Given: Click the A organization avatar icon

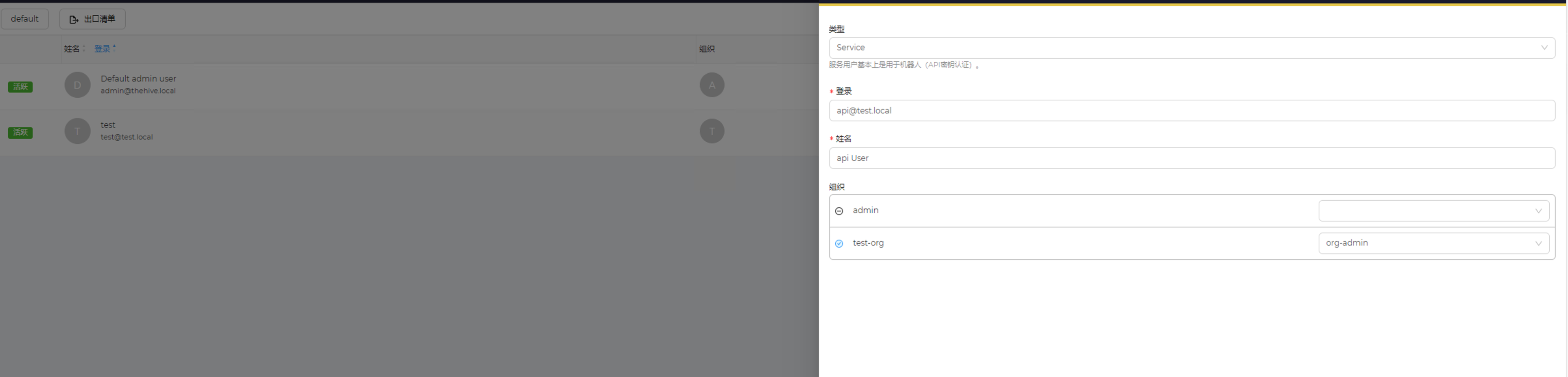Looking at the screenshot, I should (x=712, y=85).
